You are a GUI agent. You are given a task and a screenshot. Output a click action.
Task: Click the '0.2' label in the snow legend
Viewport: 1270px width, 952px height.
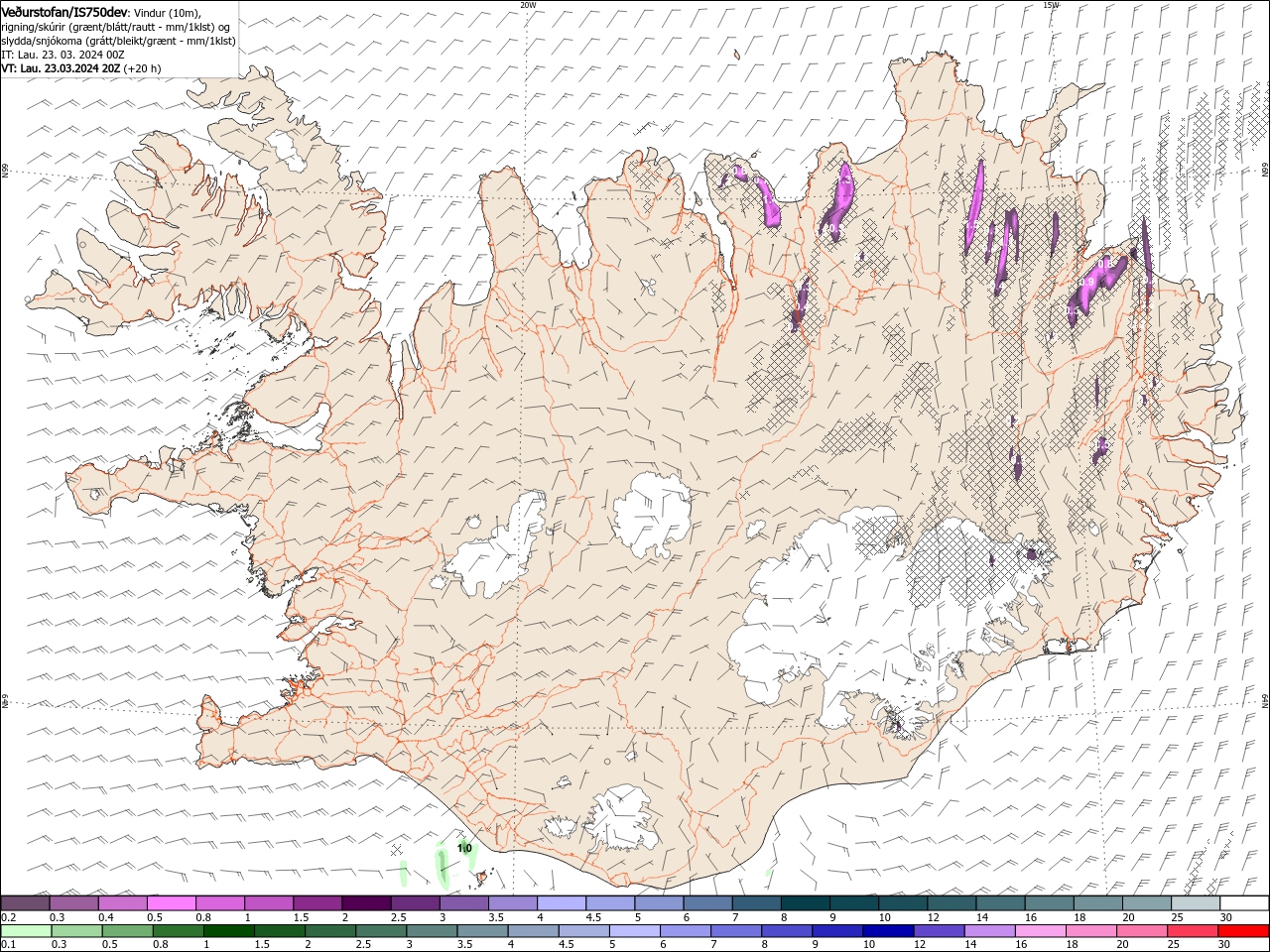coord(8,917)
